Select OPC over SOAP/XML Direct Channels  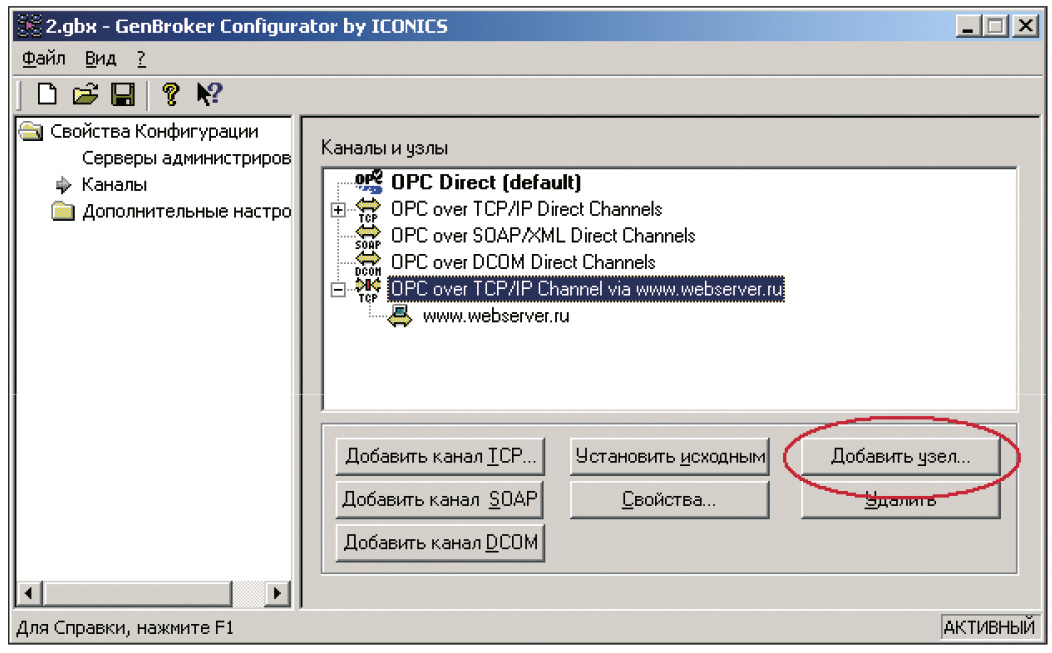(543, 236)
